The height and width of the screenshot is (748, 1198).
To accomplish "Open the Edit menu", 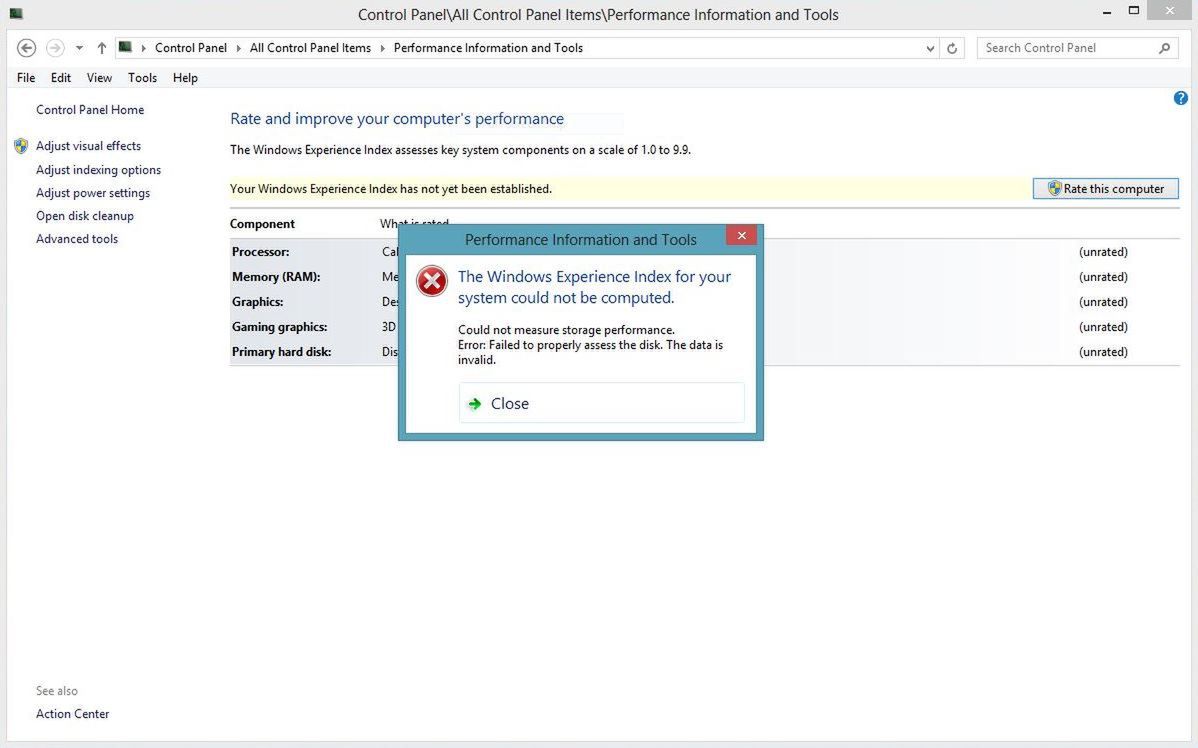I will click(x=61, y=78).
